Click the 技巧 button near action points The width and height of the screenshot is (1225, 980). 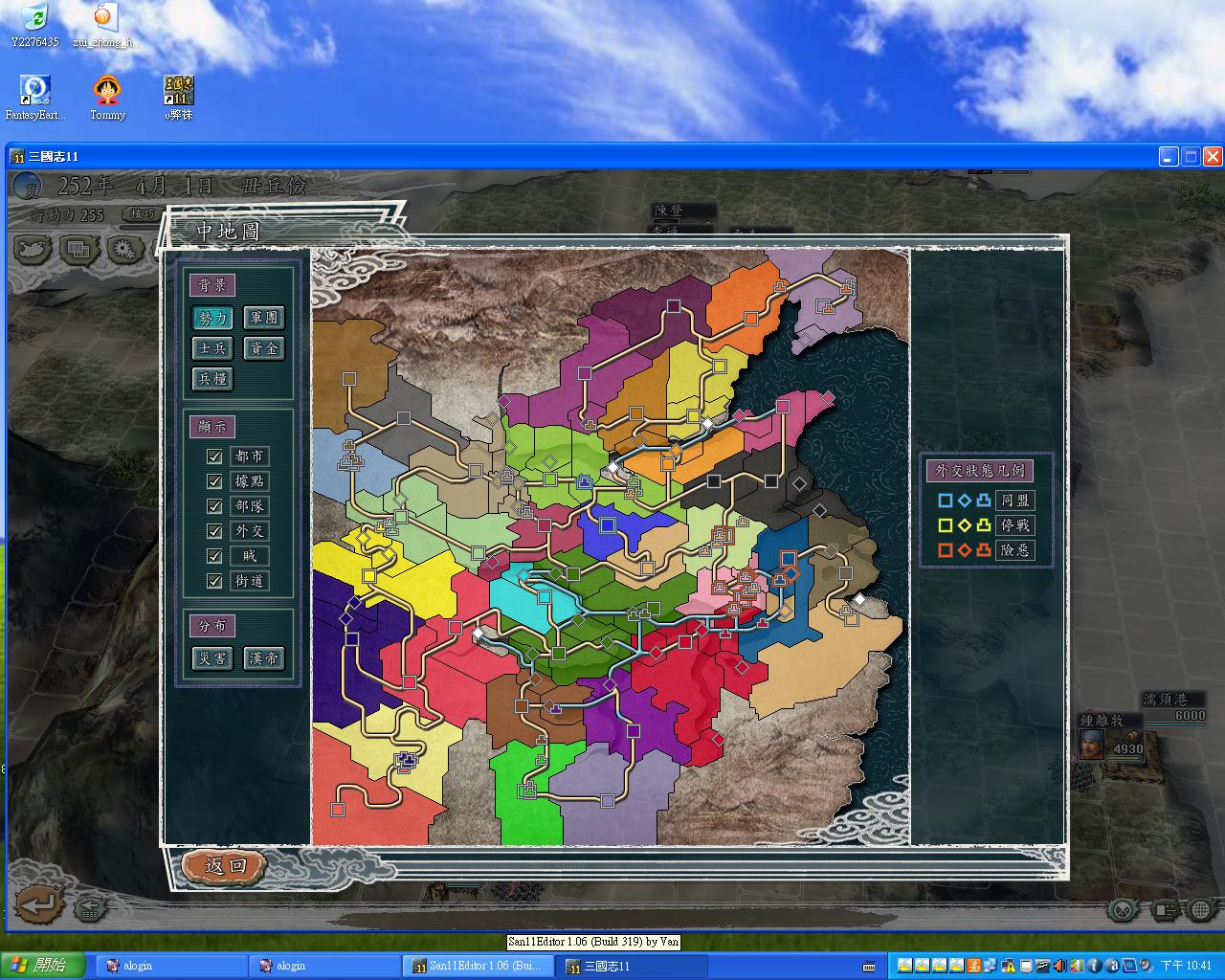tap(142, 214)
